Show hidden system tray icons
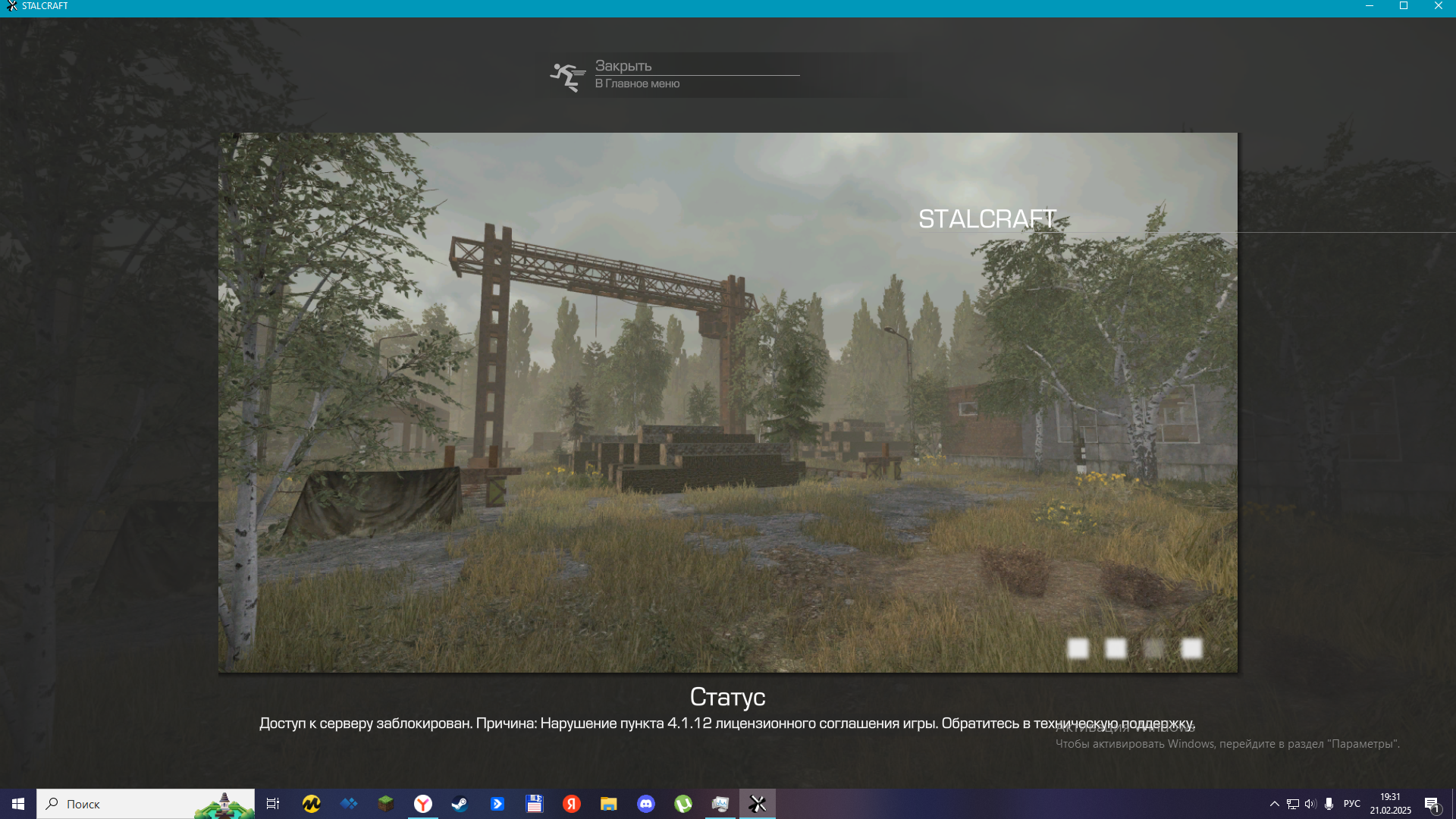The width and height of the screenshot is (1456, 819). (1275, 804)
